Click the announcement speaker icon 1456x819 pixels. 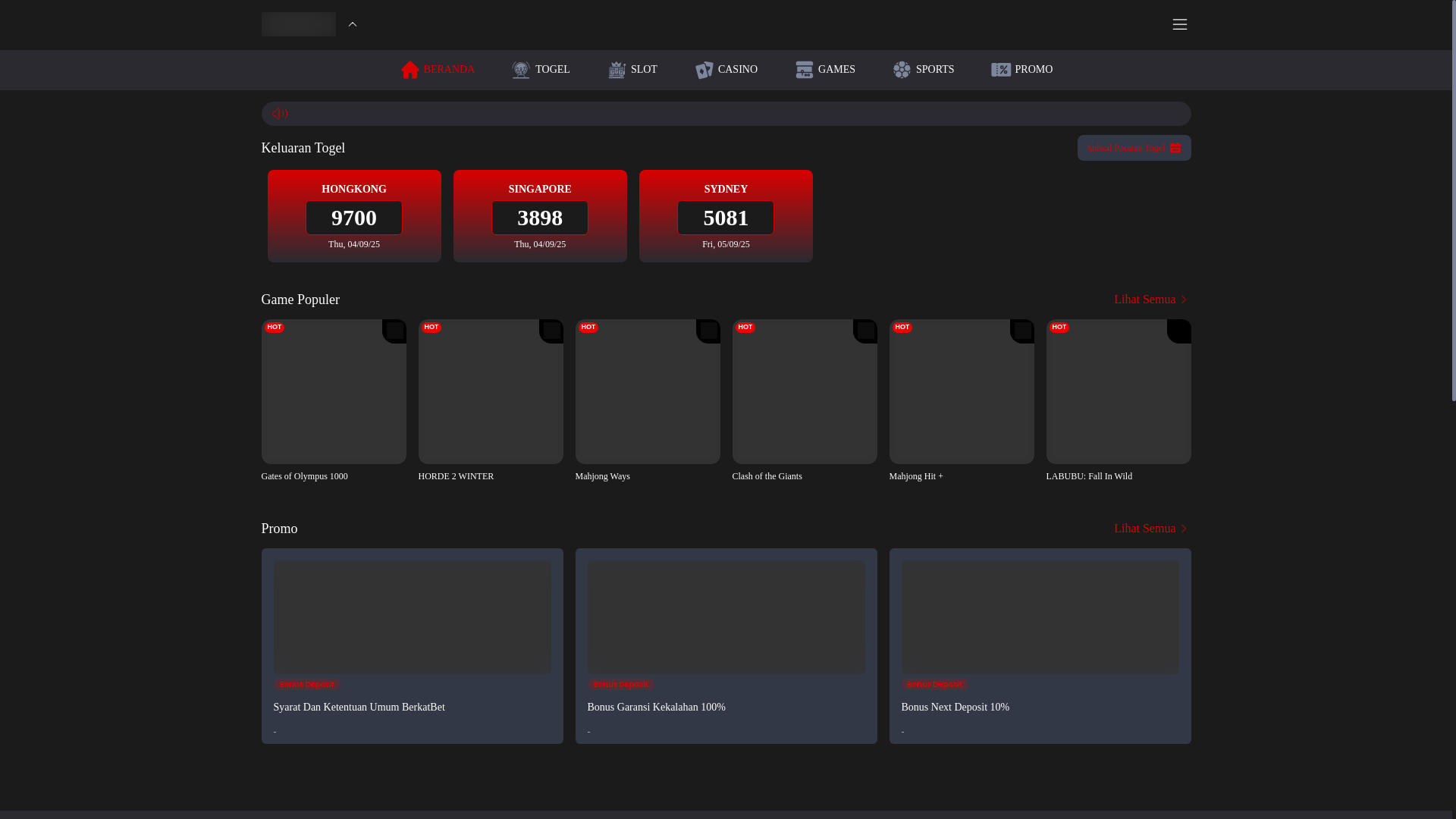tap(280, 114)
